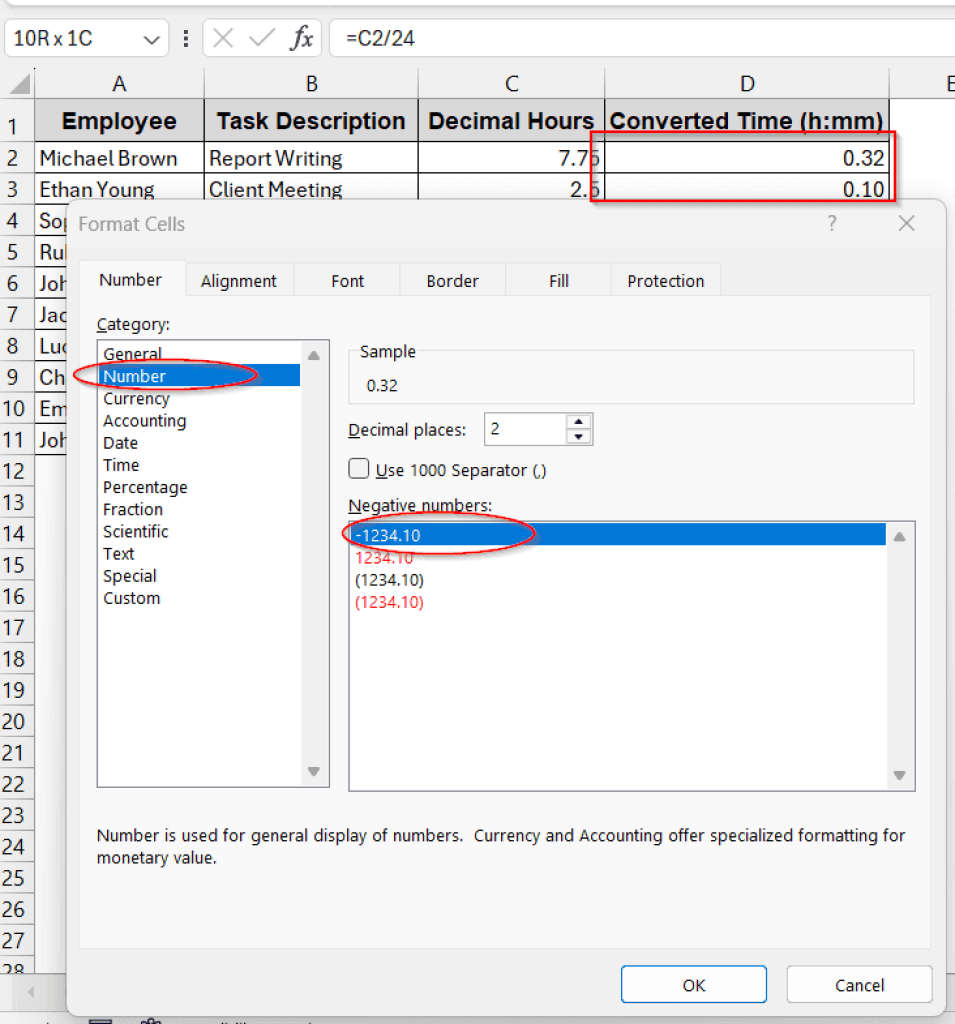Image resolution: width=955 pixels, height=1024 pixels.
Task: Select the red -1234.10 negative number format
Action: pyautogui.click(x=389, y=557)
